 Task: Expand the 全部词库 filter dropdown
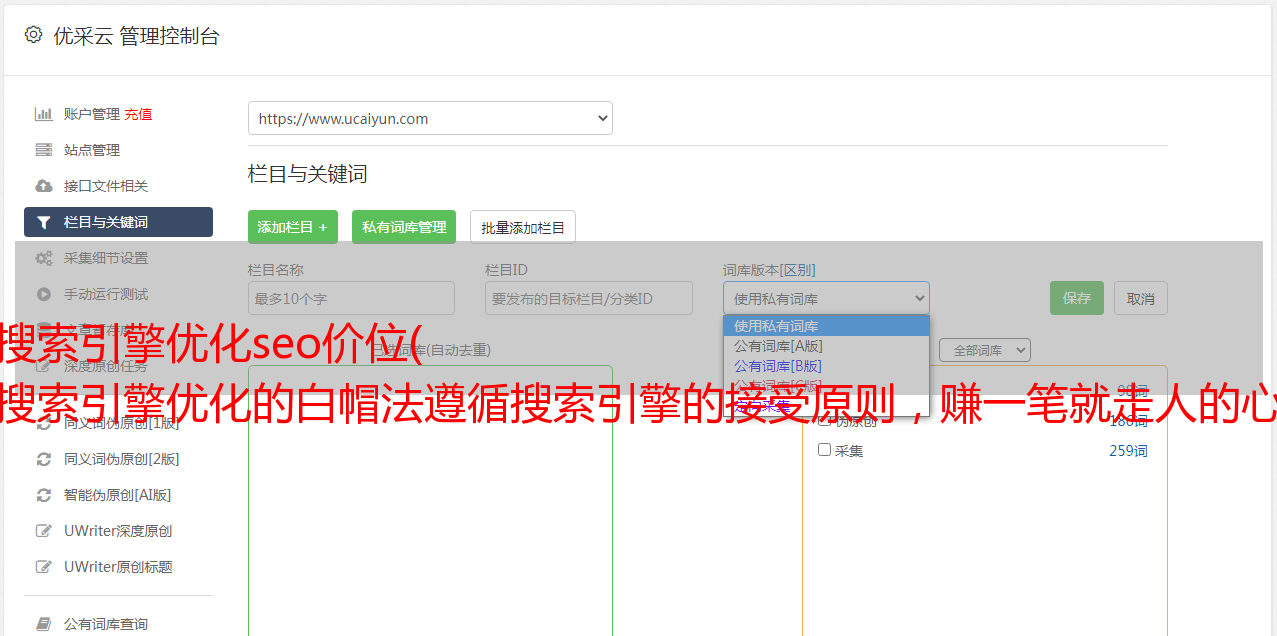(985, 350)
